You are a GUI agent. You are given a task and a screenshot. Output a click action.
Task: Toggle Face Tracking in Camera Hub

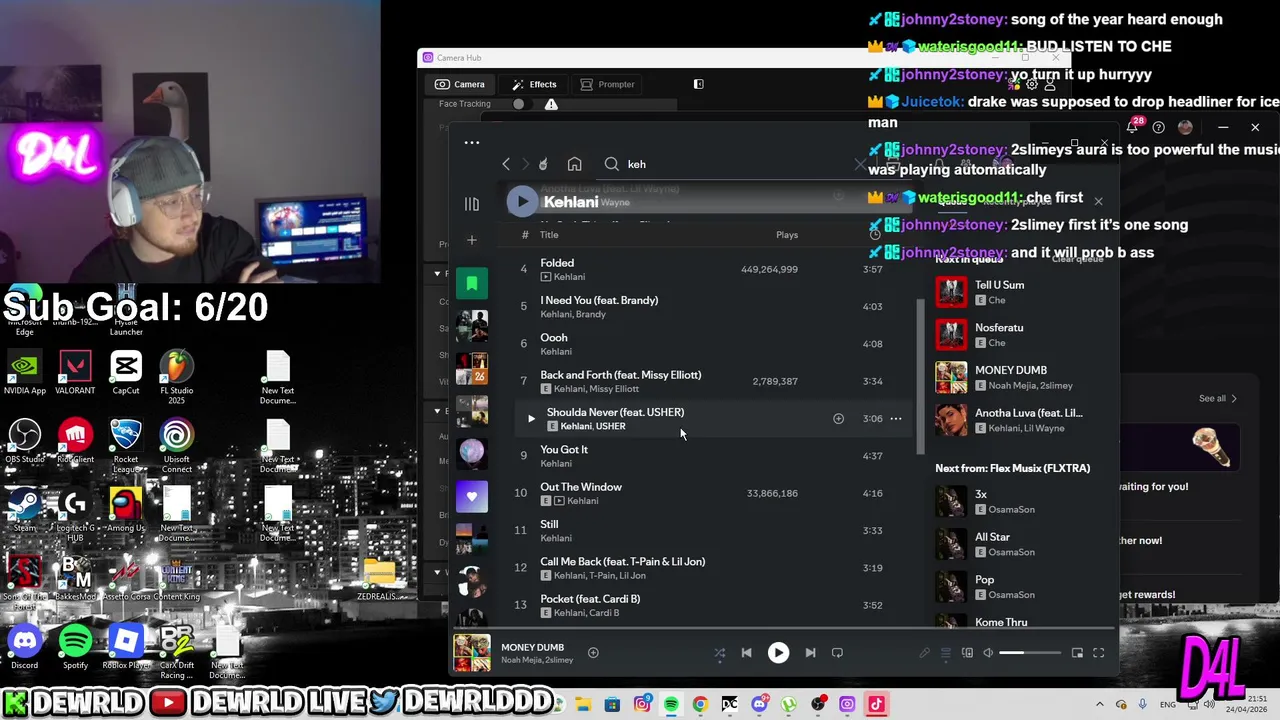[x=518, y=104]
